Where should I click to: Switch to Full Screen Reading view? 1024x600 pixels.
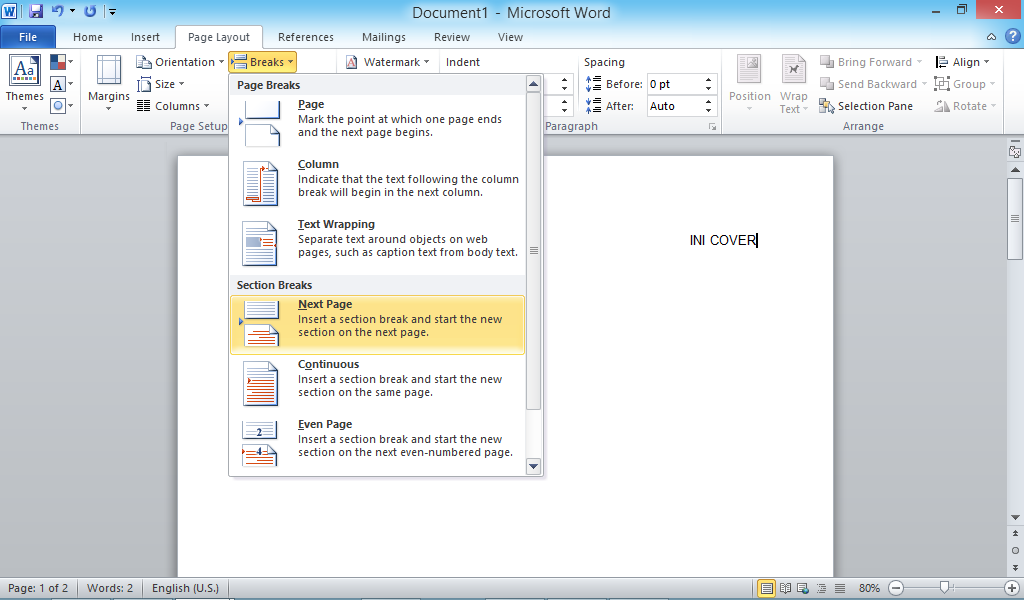click(x=786, y=588)
